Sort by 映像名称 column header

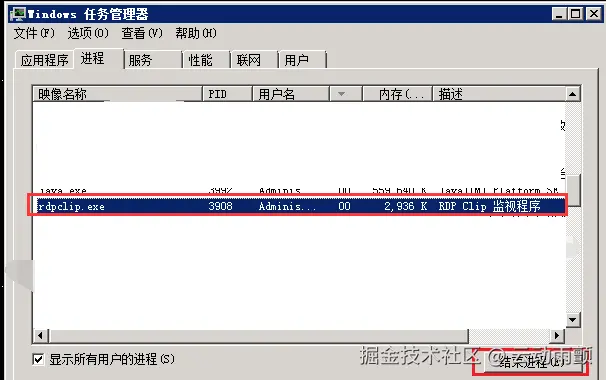point(117,94)
